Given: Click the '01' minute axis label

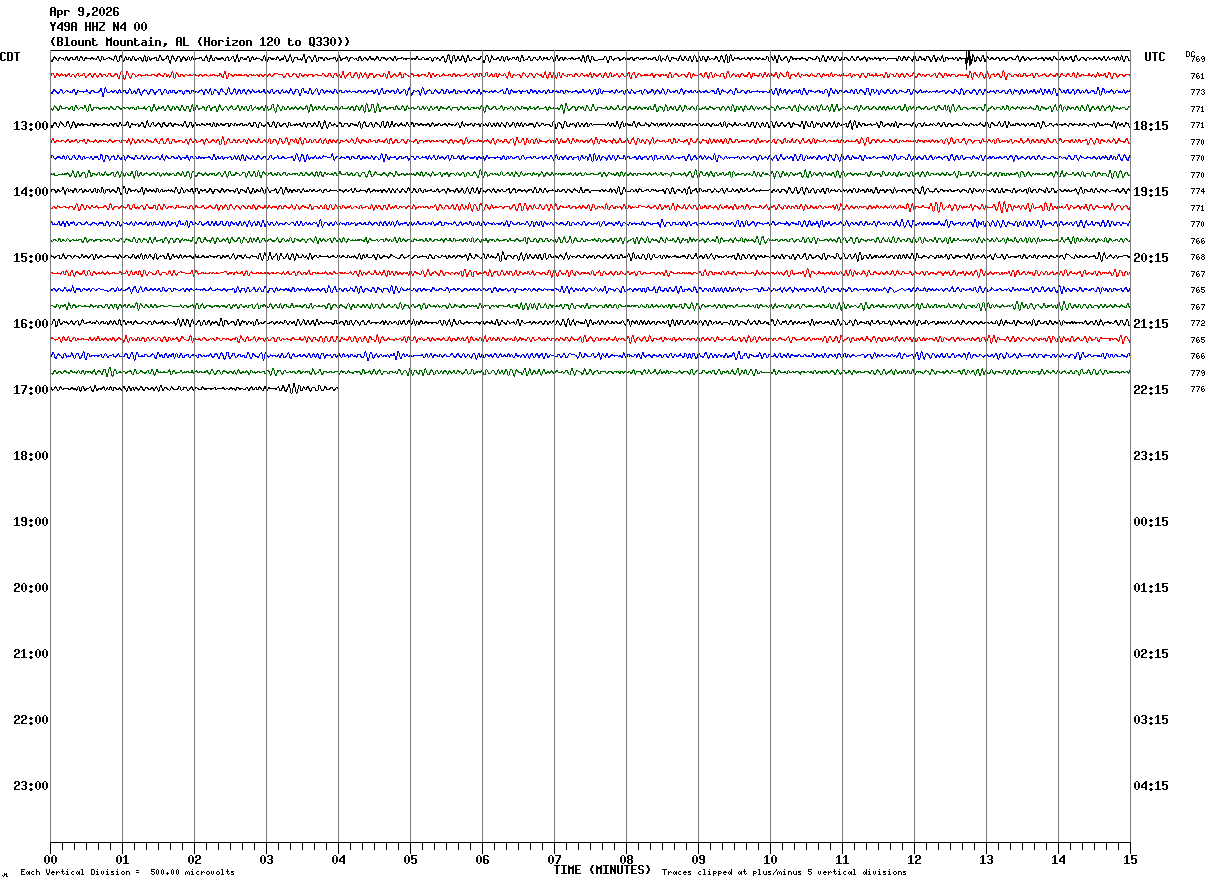Looking at the screenshot, I should [122, 860].
